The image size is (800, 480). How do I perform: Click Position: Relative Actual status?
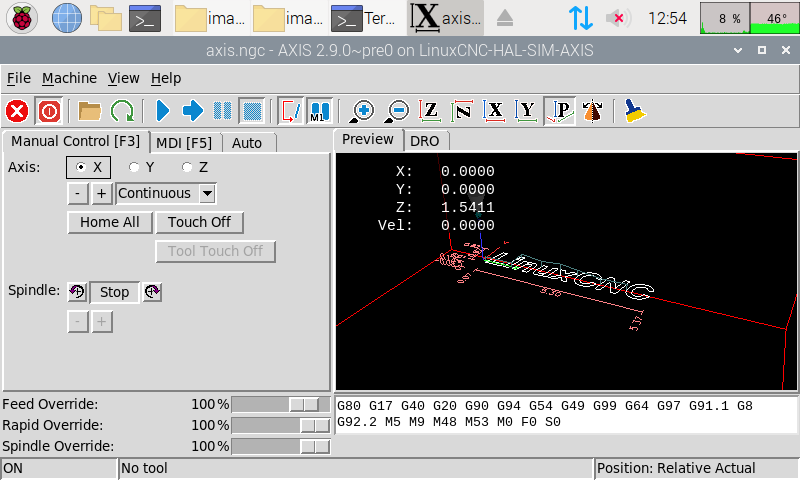697,468
